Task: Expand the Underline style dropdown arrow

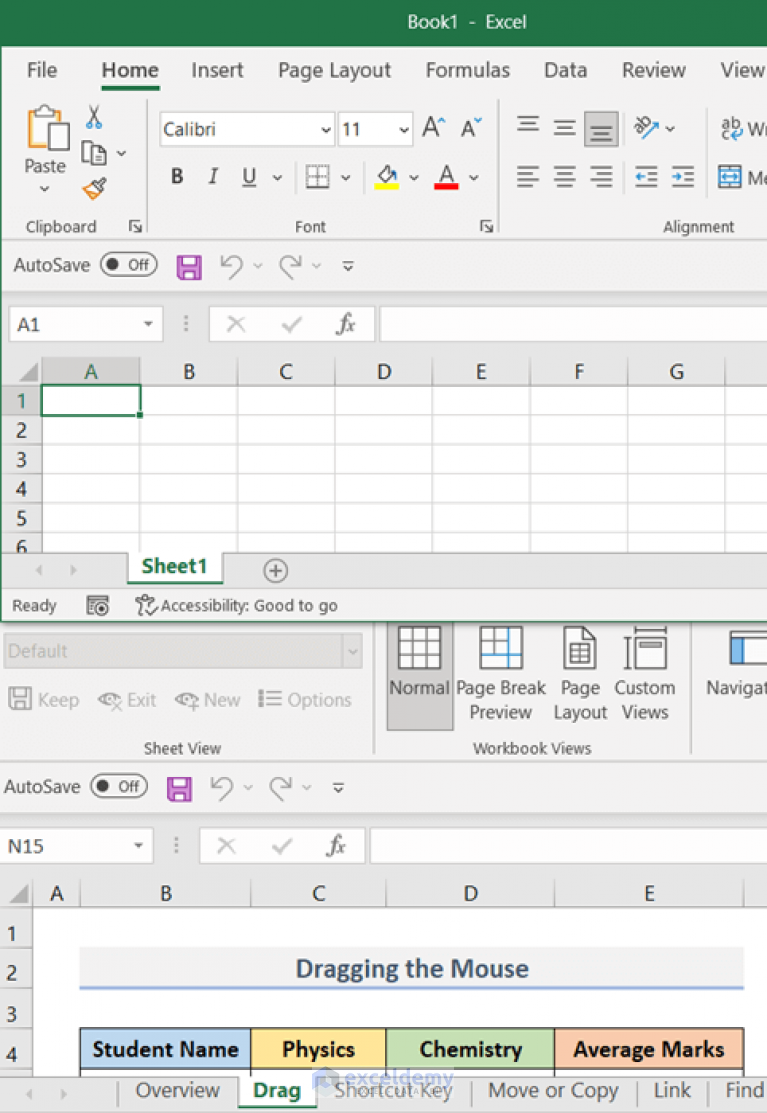Action: tap(277, 177)
